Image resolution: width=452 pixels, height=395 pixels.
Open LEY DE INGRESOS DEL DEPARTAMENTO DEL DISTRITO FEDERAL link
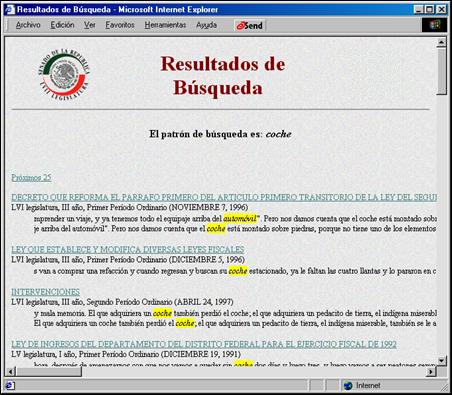coord(204,344)
